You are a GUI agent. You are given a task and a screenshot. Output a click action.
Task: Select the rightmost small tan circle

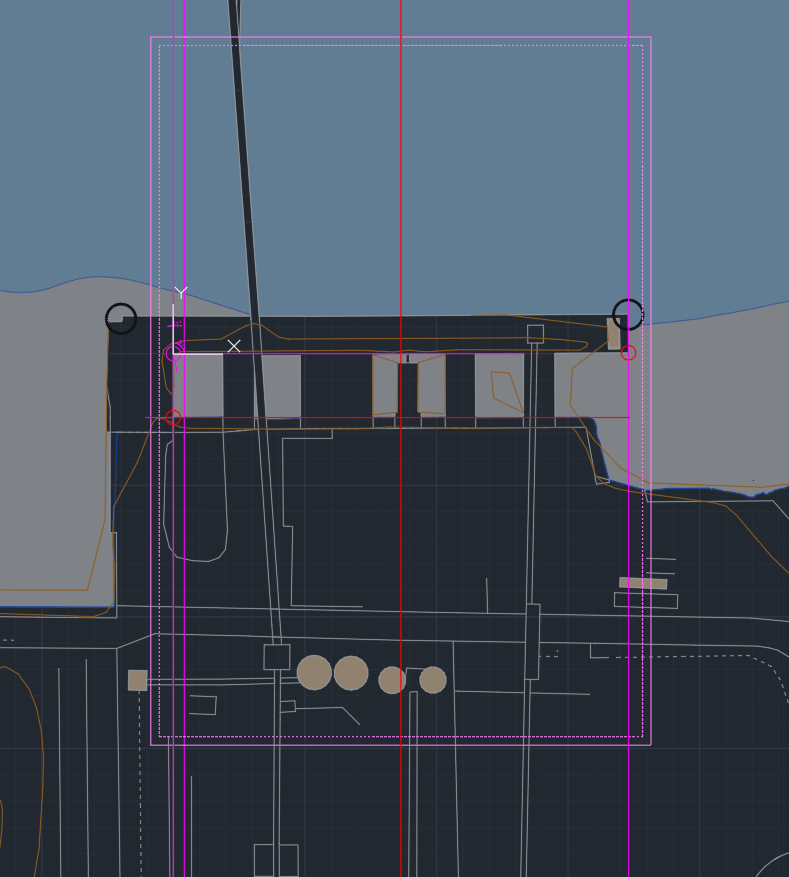[433, 680]
